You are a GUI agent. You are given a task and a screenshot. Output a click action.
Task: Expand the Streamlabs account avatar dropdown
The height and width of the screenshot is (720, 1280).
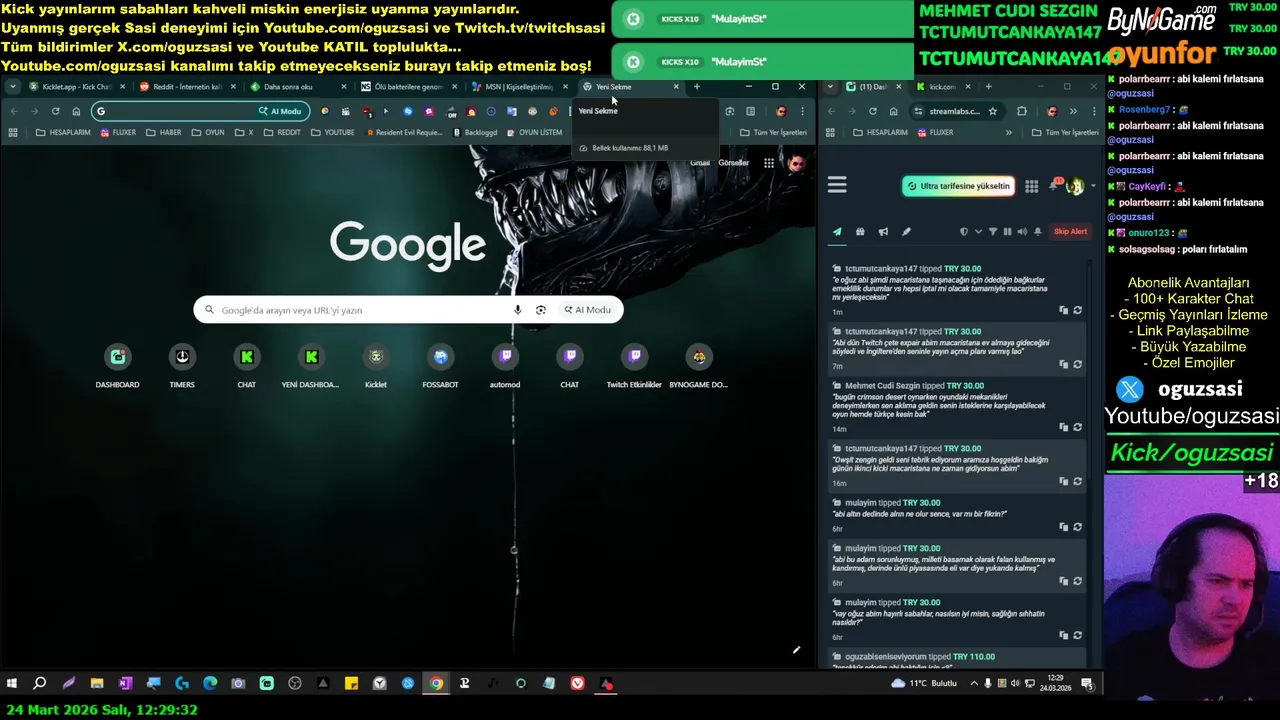[1079, 186]
